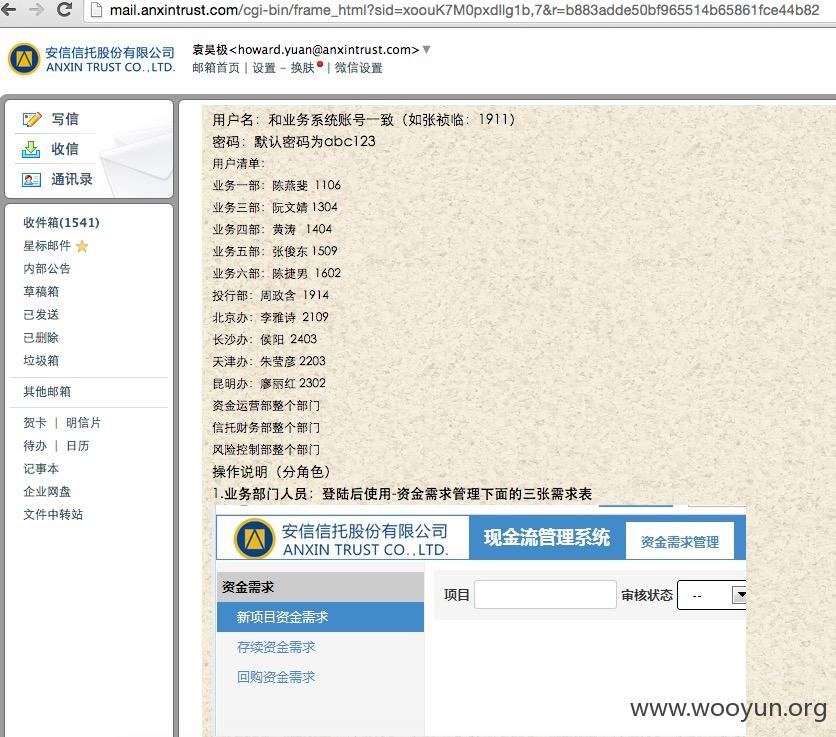This screenshot has width=836, height=737.
Task: Open 星标邮件 folder
Action: 47,246
